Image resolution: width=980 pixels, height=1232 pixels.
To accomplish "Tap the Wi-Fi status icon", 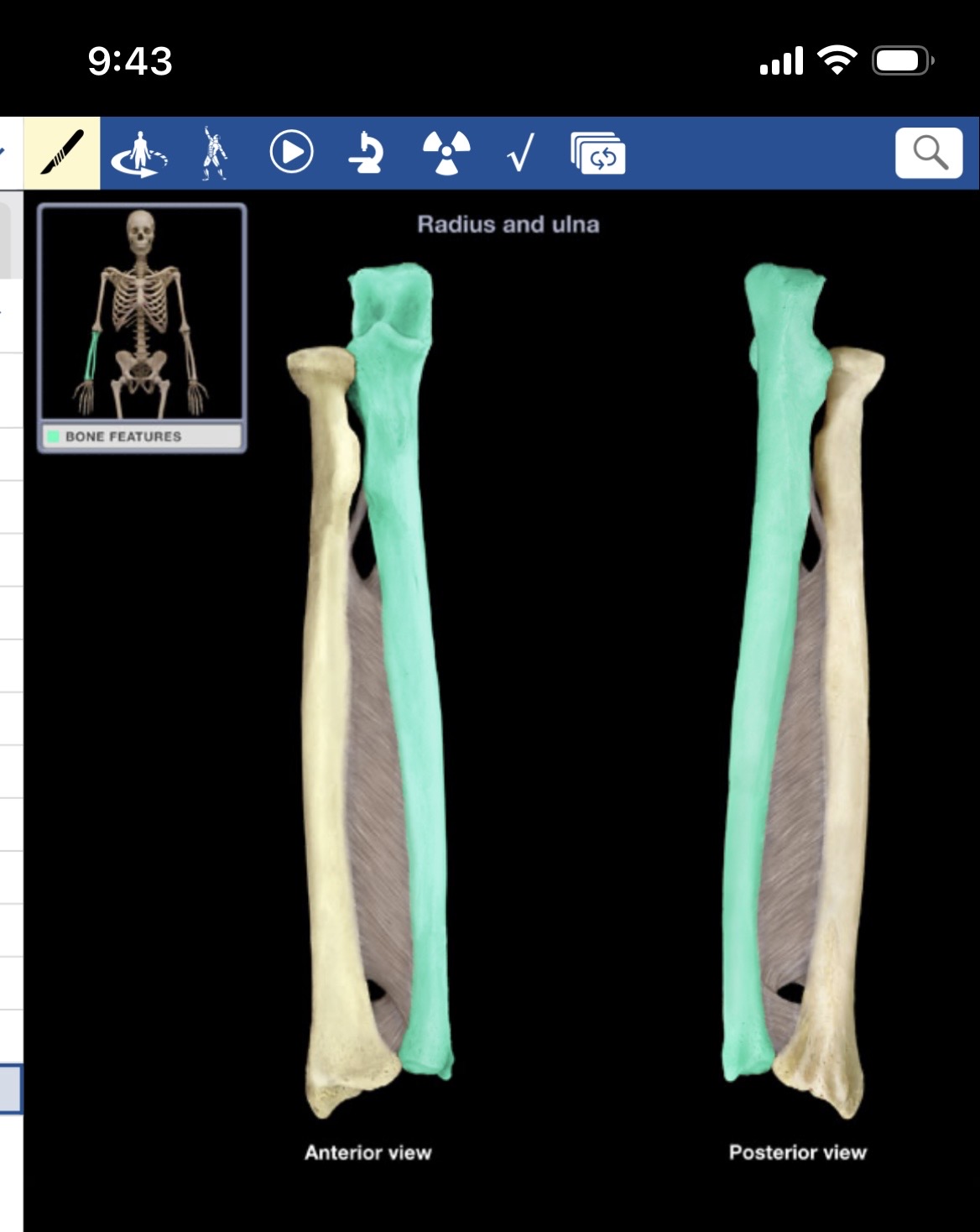I will coord(837,60).
